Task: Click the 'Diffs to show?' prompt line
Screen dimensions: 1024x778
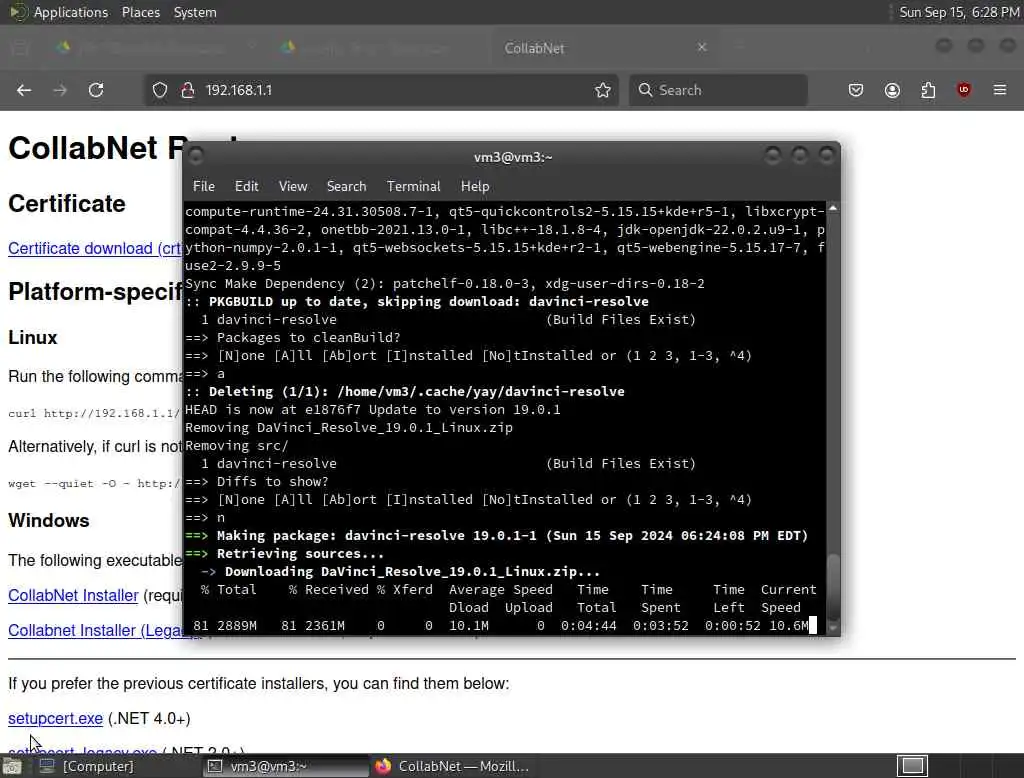Action: click(x=257, y=481)
